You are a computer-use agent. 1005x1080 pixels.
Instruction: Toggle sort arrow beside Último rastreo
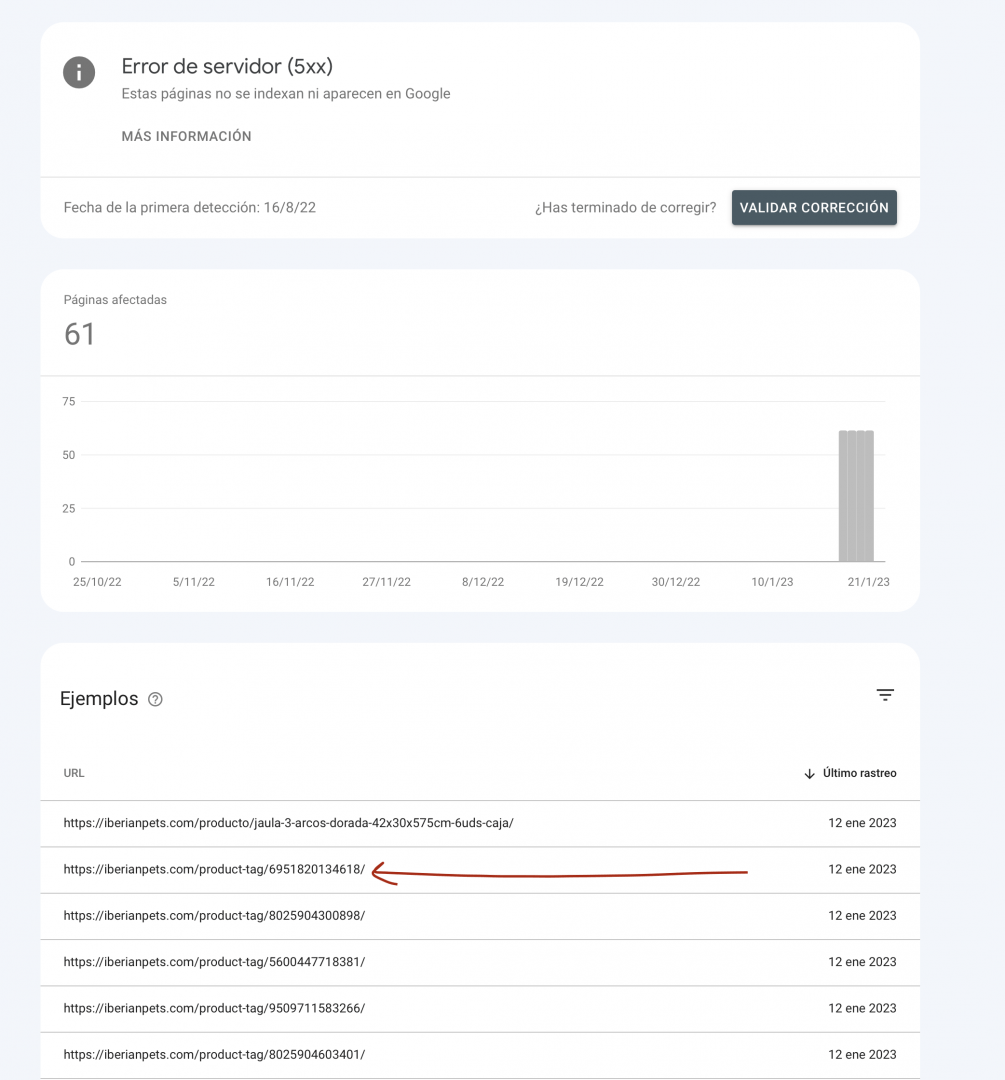pyautogui.click(x=809, y=773)
